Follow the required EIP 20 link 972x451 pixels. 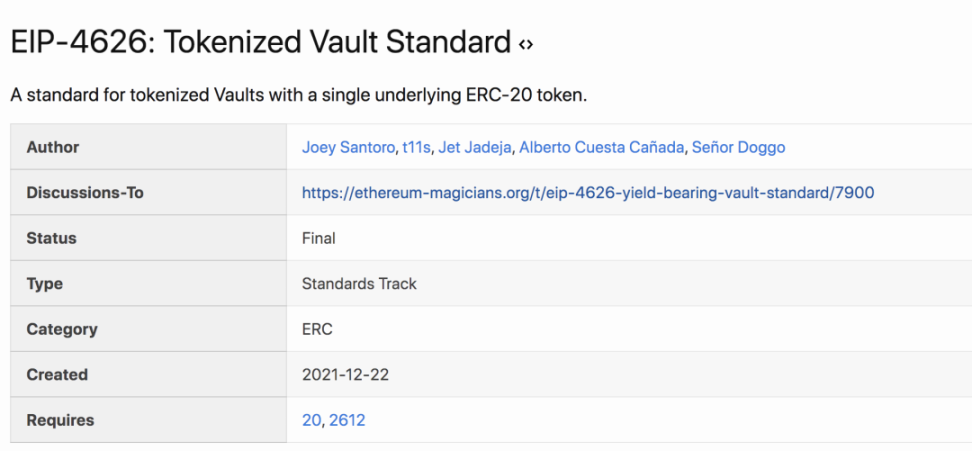coord(311,420)
